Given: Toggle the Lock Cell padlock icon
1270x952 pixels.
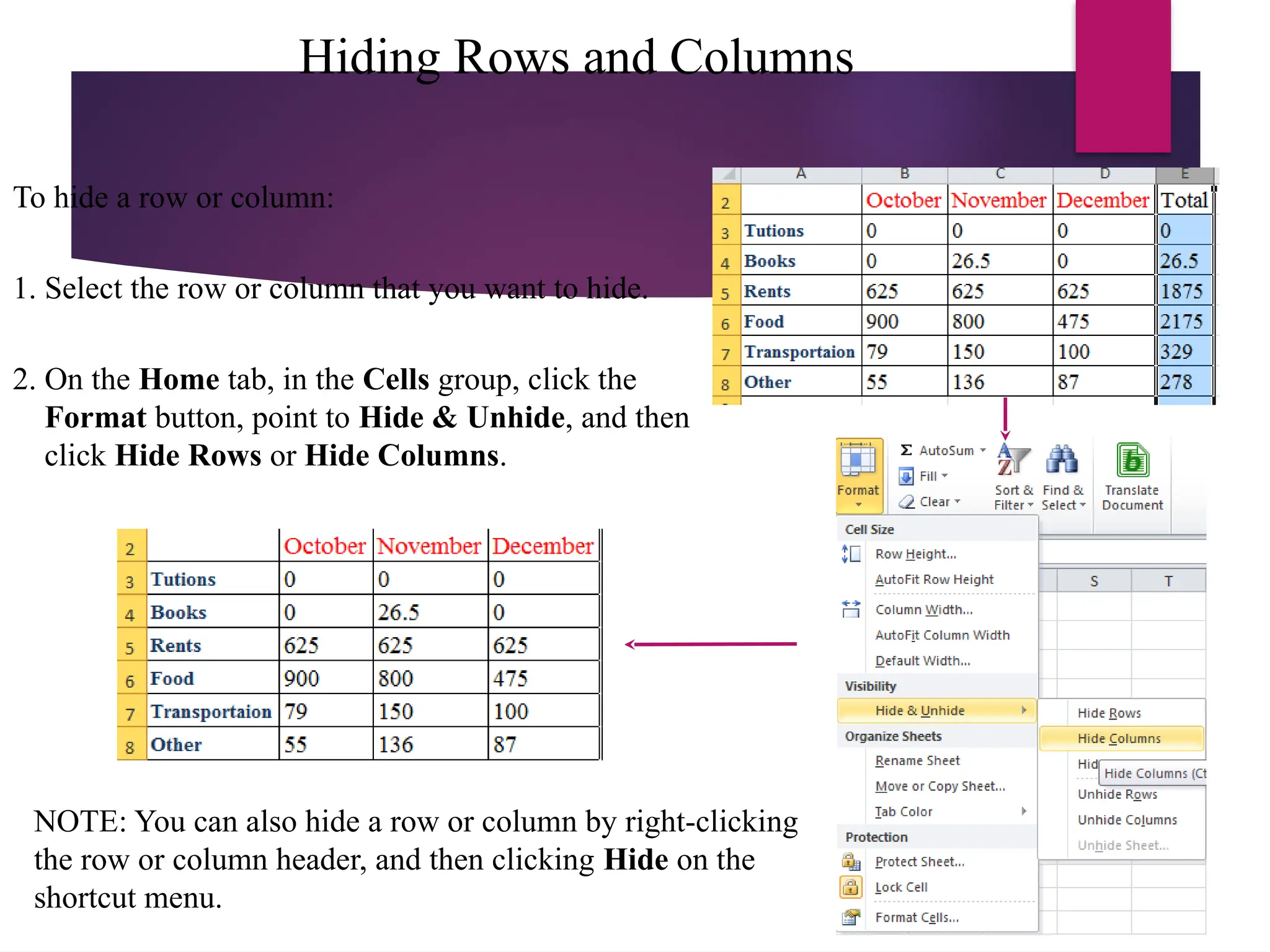Looking at the screenshot, I should [x=851, y=887].
